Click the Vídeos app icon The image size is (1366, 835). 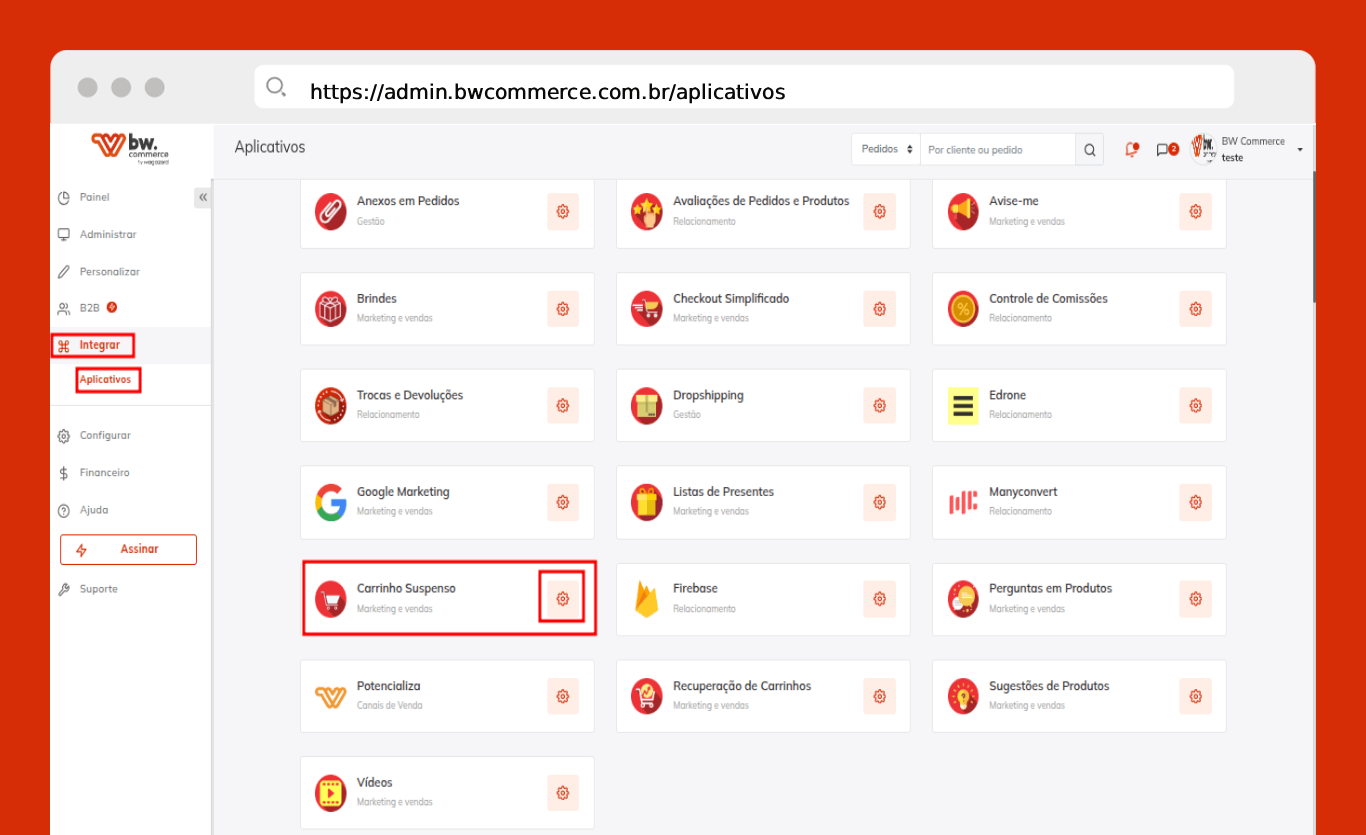331,793
